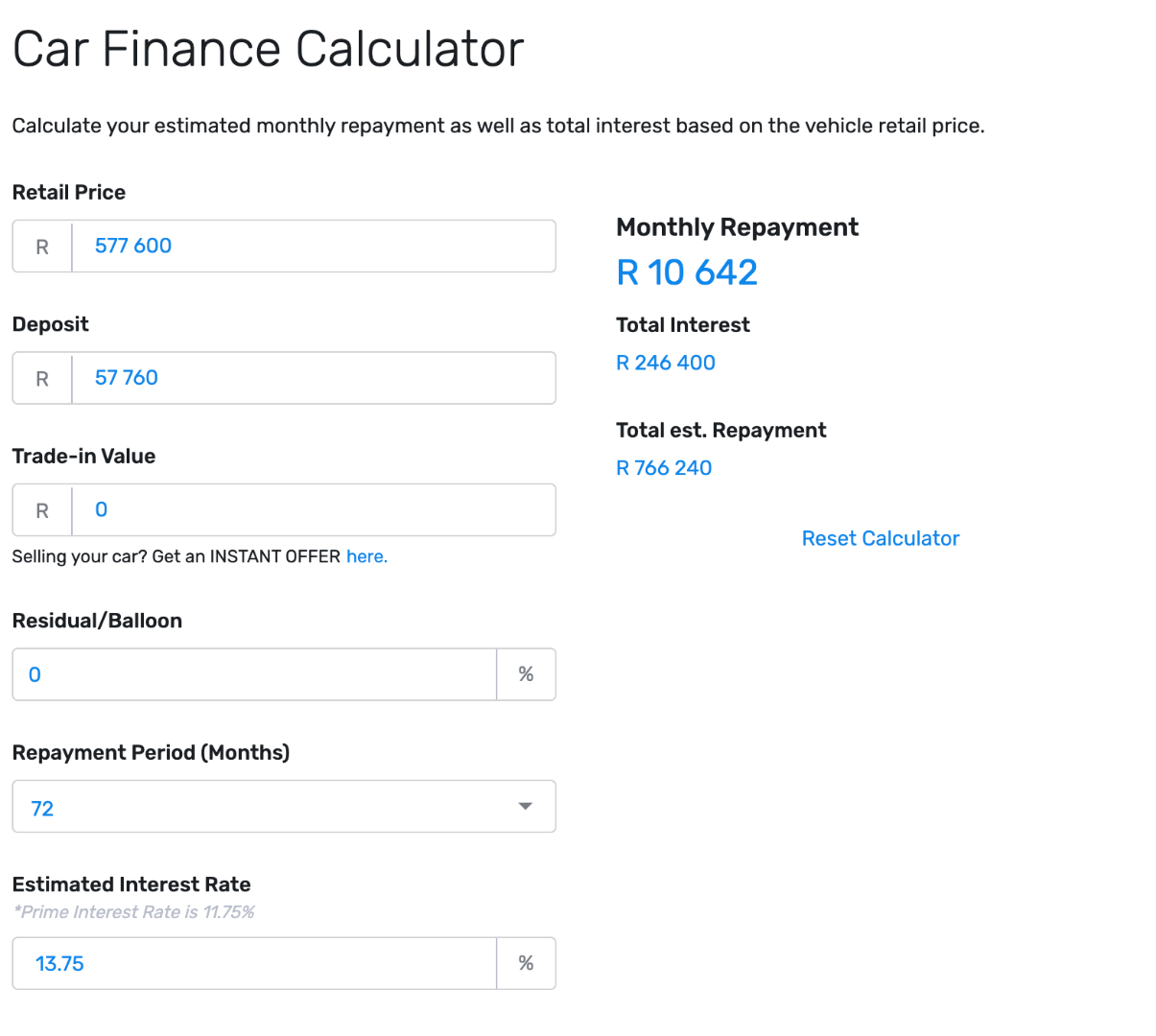Click the Repayment Period (Months) label
The width and height of the screenshot is (1156, 1036).
(151, 753)
